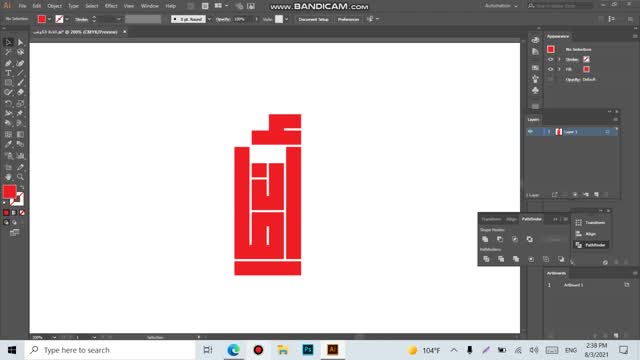Viewport: 640px width, 360px height.
Task: Click Minus Front in Pathfinder shape modes
Action: point(500,239)
